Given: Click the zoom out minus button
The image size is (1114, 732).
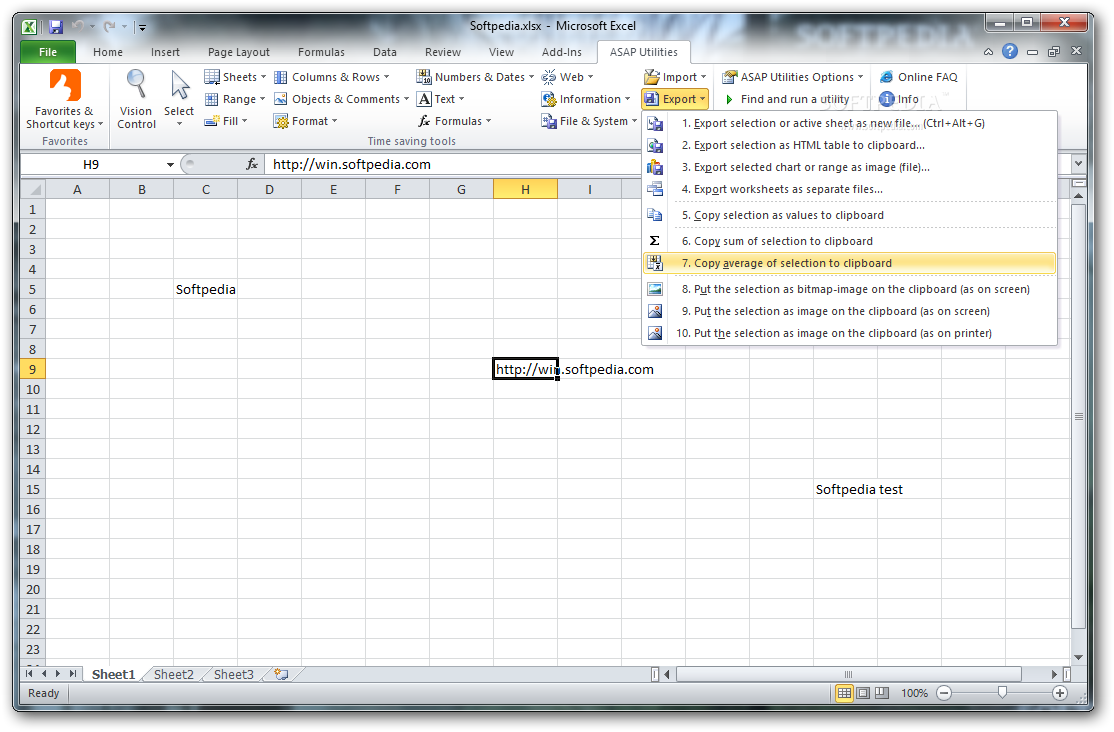Looking at the screenshot, I should [x=944, y=693].
